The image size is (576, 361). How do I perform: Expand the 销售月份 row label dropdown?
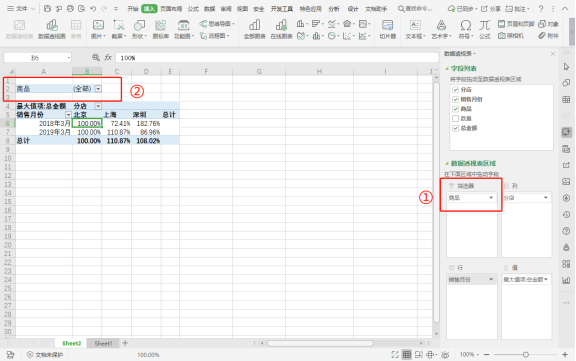tap(68, 115)
